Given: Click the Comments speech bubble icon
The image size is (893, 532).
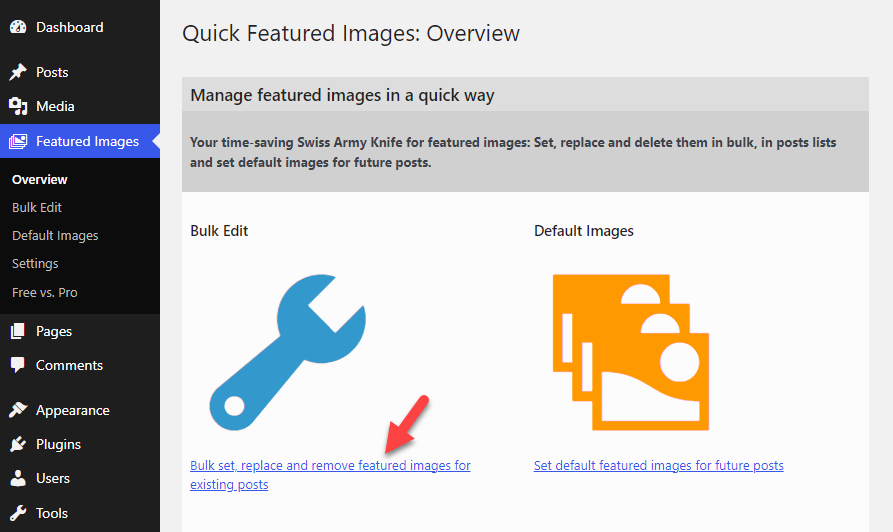Looking at the screenshot, I should coord(18,365).
